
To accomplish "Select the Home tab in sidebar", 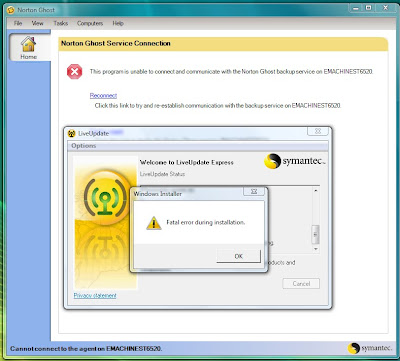I will pyautogui.click(x=29, y=48).
